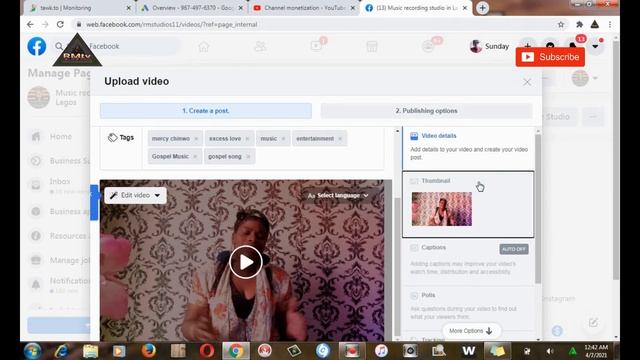Switch to 'tawk.to | Monitoring' browser tab
640x360 pixels.
coord(80,8)
